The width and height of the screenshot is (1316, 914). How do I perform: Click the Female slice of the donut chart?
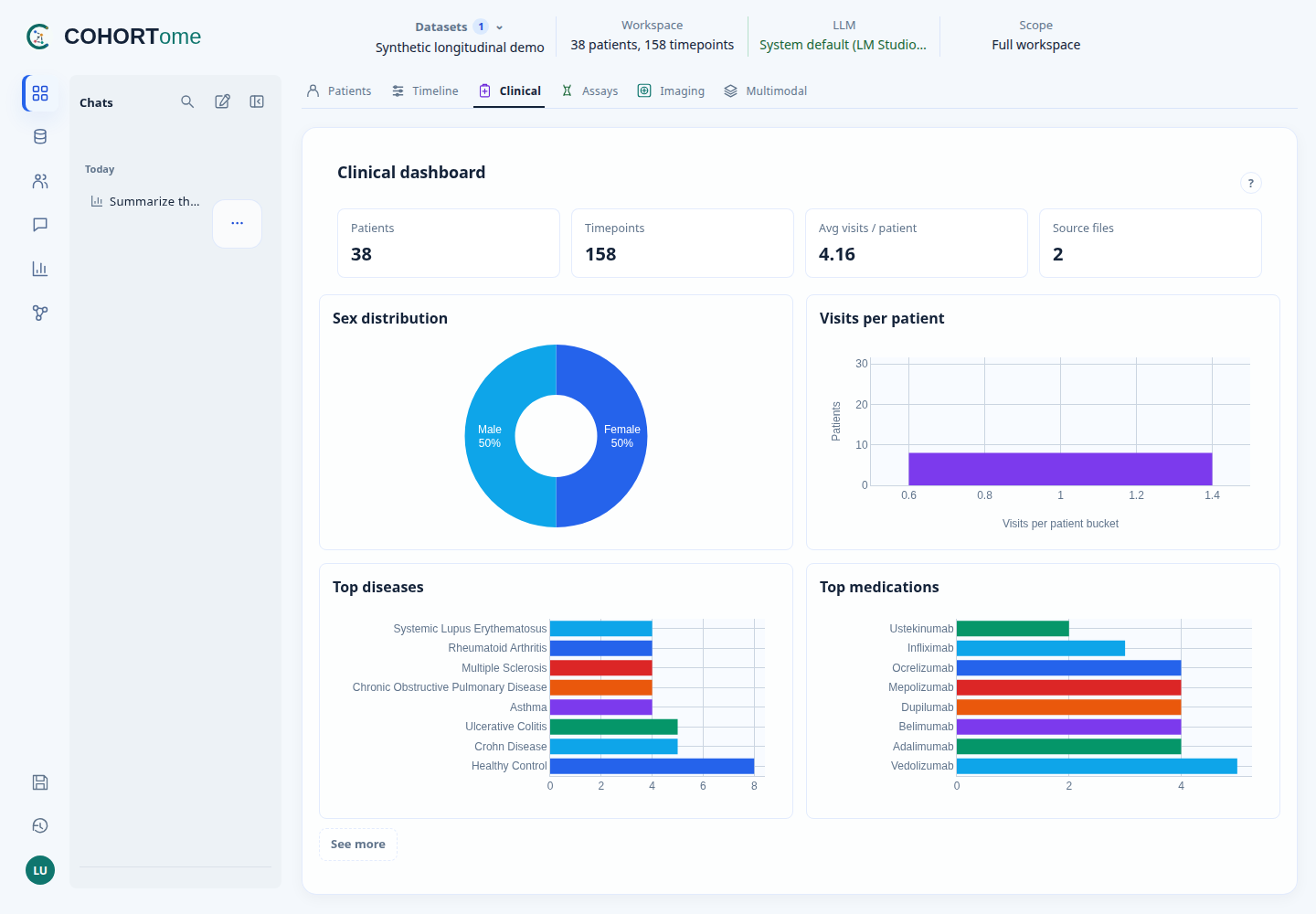point(622,436)
